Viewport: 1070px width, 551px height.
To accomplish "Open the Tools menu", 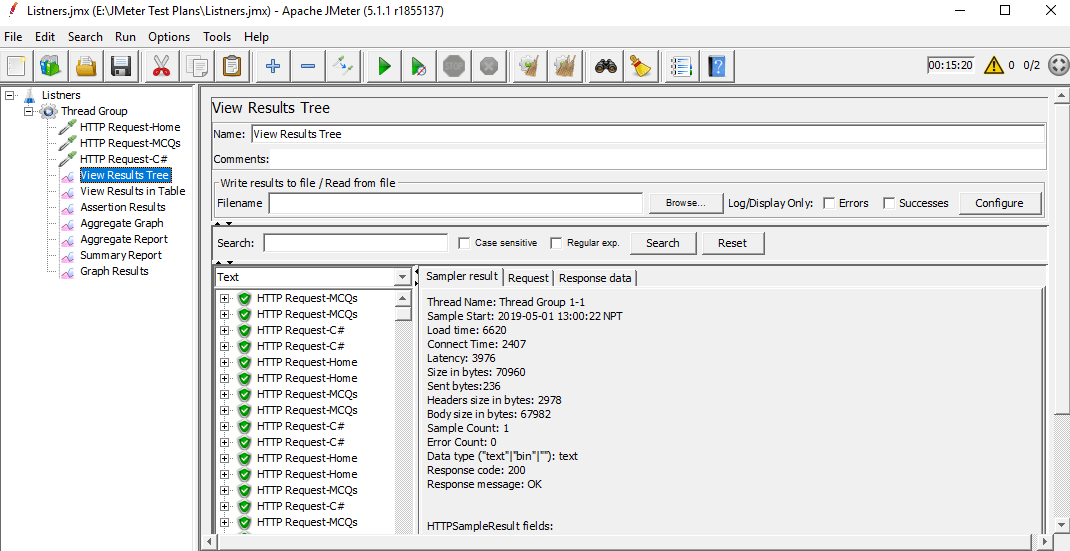I will pos(217,37).
